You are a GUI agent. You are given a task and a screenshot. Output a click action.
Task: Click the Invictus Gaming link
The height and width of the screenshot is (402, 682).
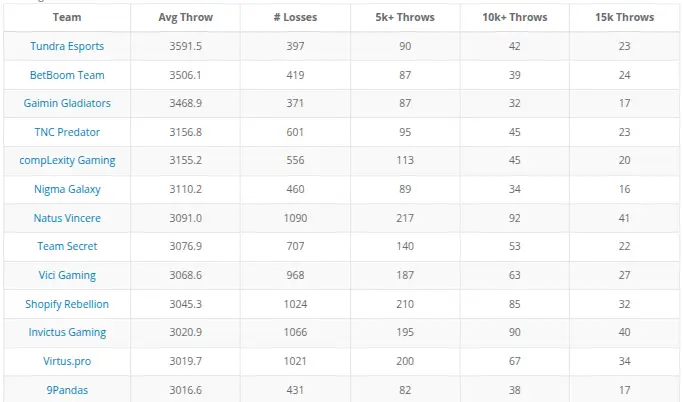point(67,332)
